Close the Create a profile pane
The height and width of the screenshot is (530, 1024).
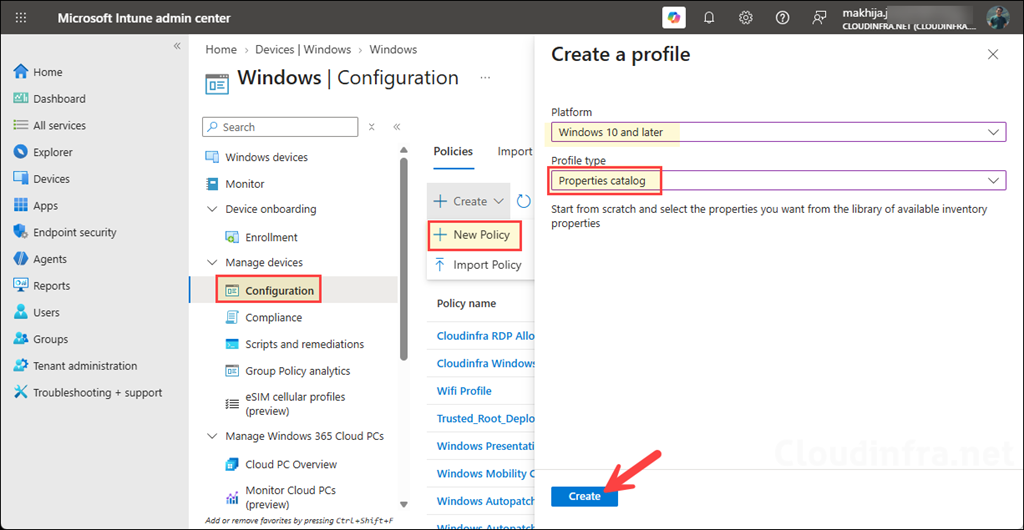[993, 55]
